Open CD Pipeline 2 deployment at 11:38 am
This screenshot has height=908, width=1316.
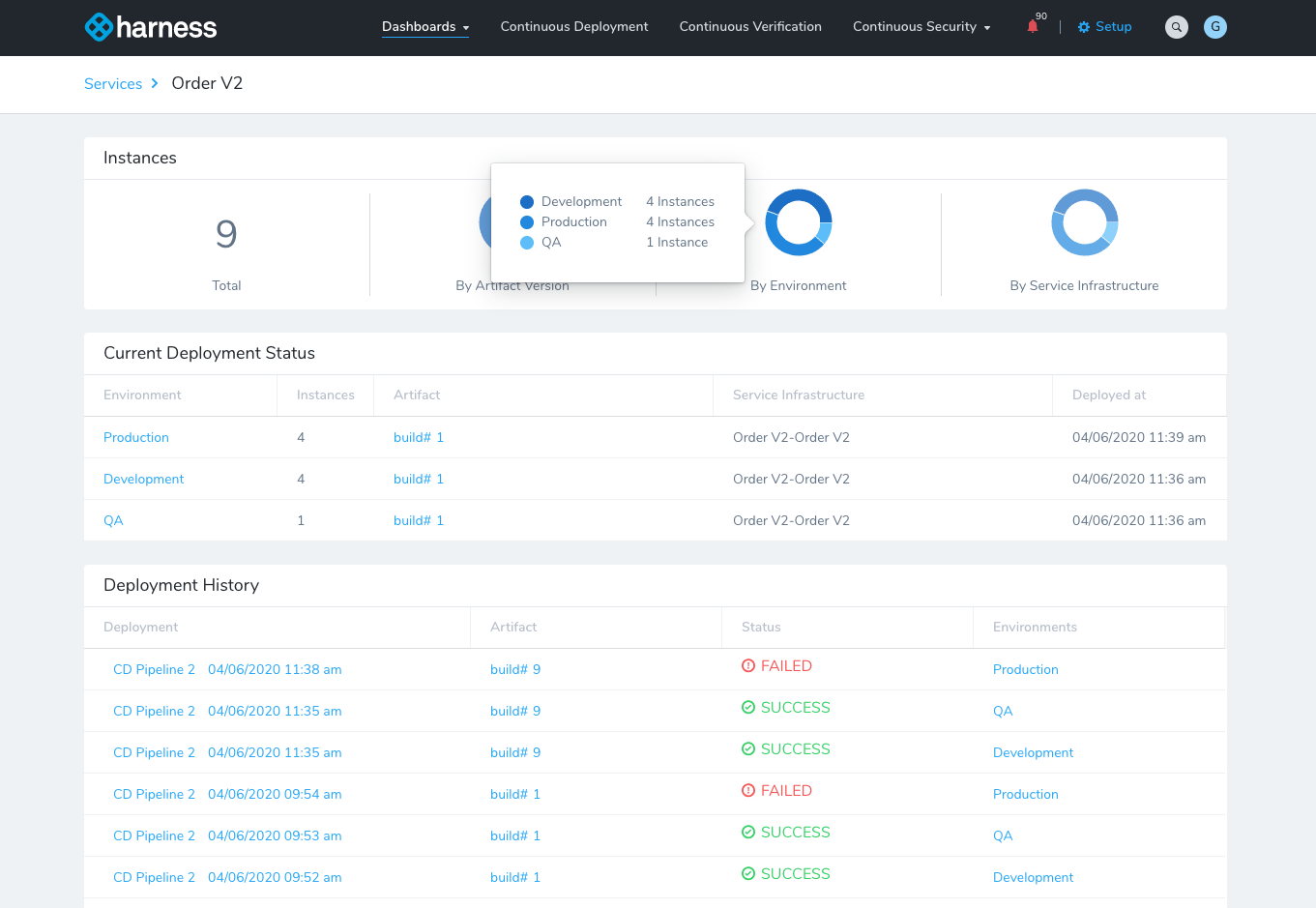coord(154,670)
